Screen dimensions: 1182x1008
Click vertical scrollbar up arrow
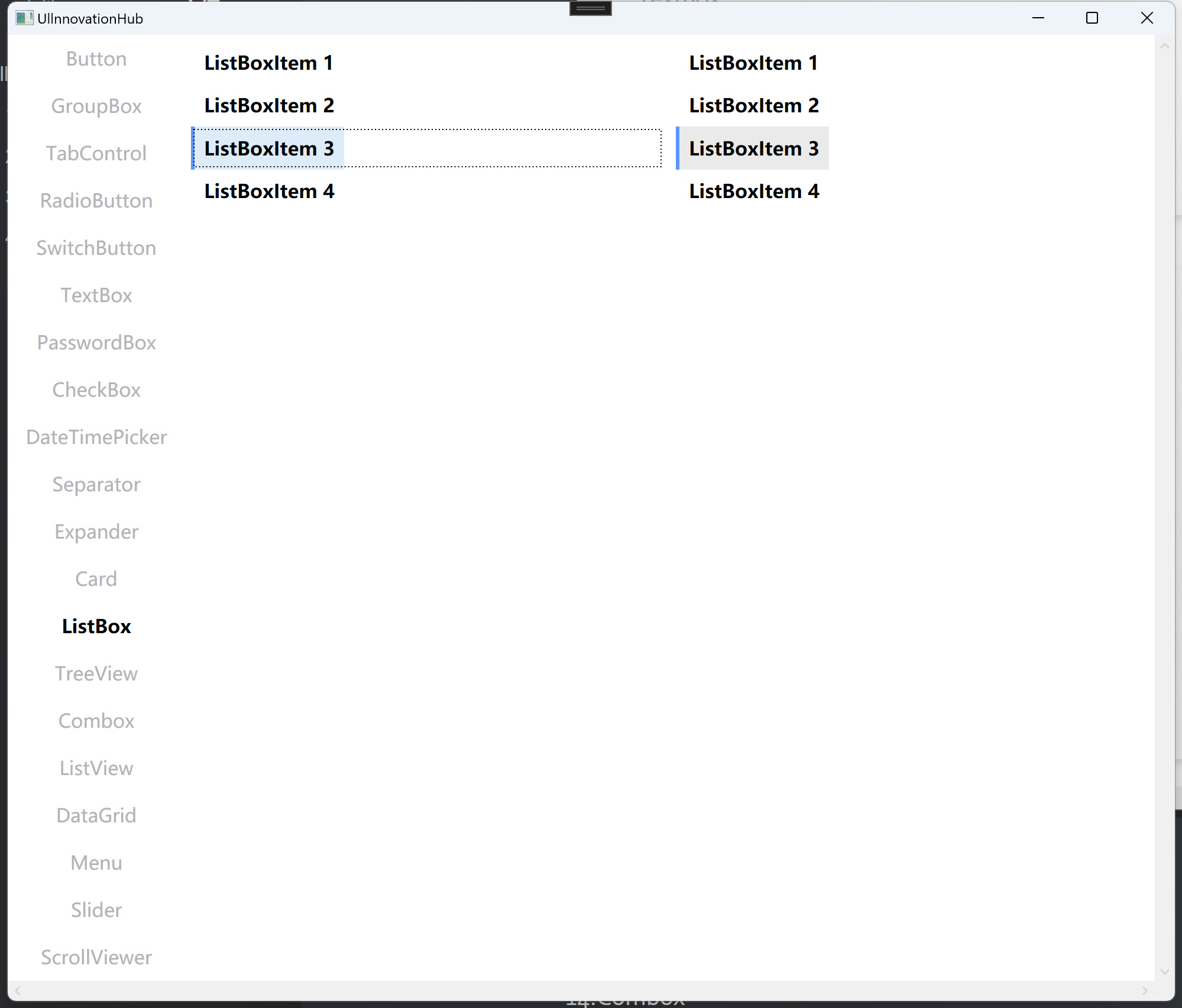[1165, 46]
